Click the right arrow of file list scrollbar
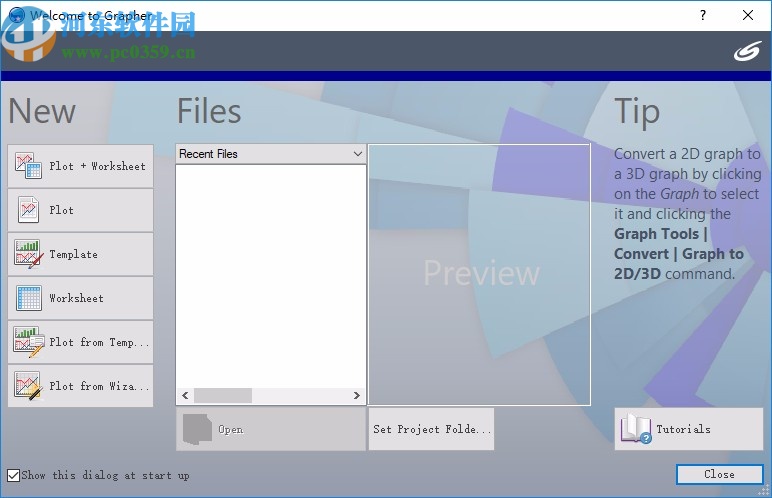772x498 pixels. pos(357,396)
